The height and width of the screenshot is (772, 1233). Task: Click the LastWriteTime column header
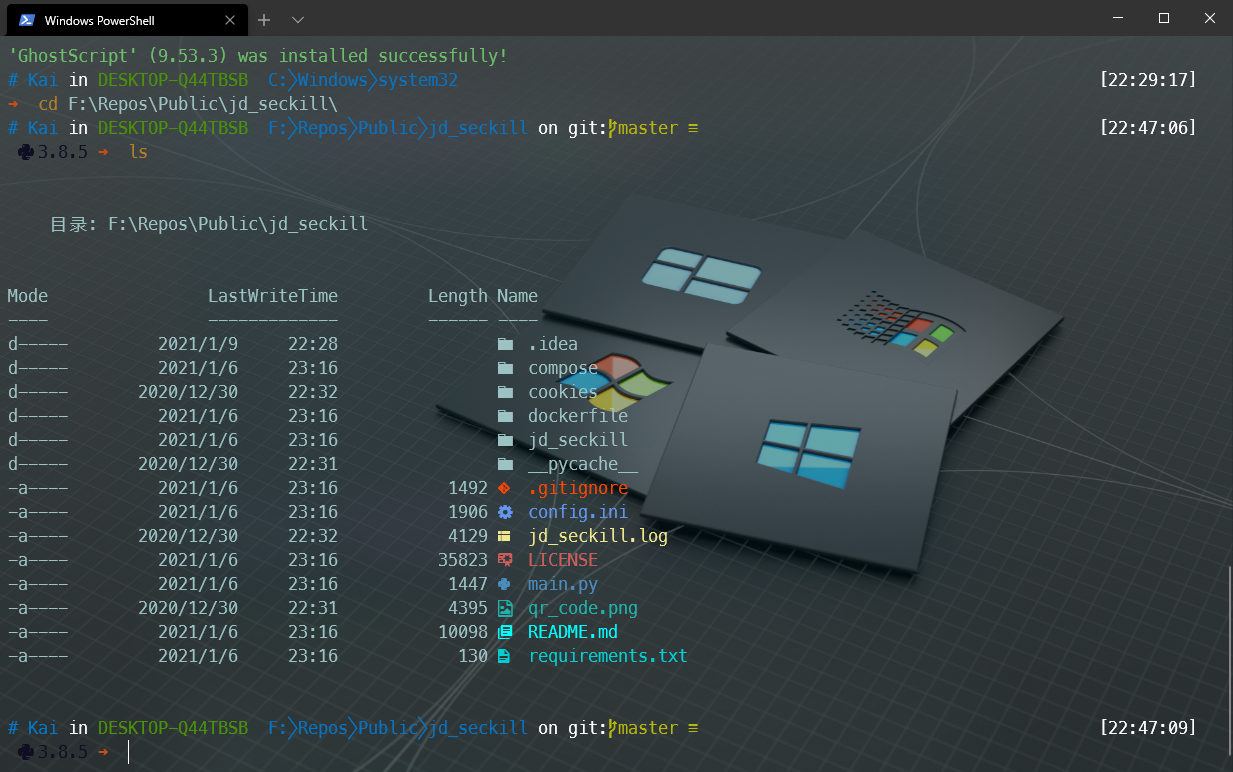tap(273, 296)
